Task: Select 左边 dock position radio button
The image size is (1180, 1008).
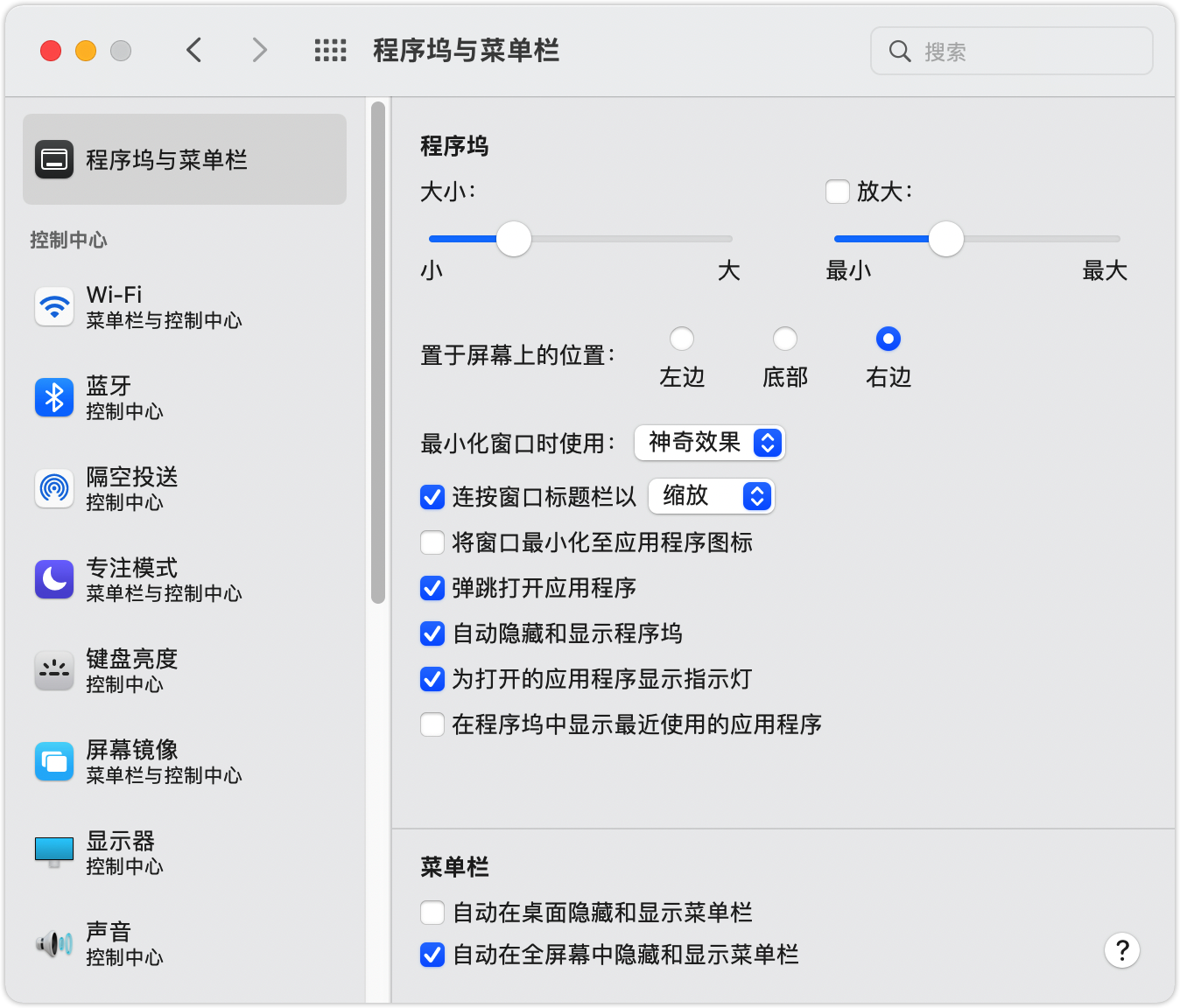Action: point(681,339)
